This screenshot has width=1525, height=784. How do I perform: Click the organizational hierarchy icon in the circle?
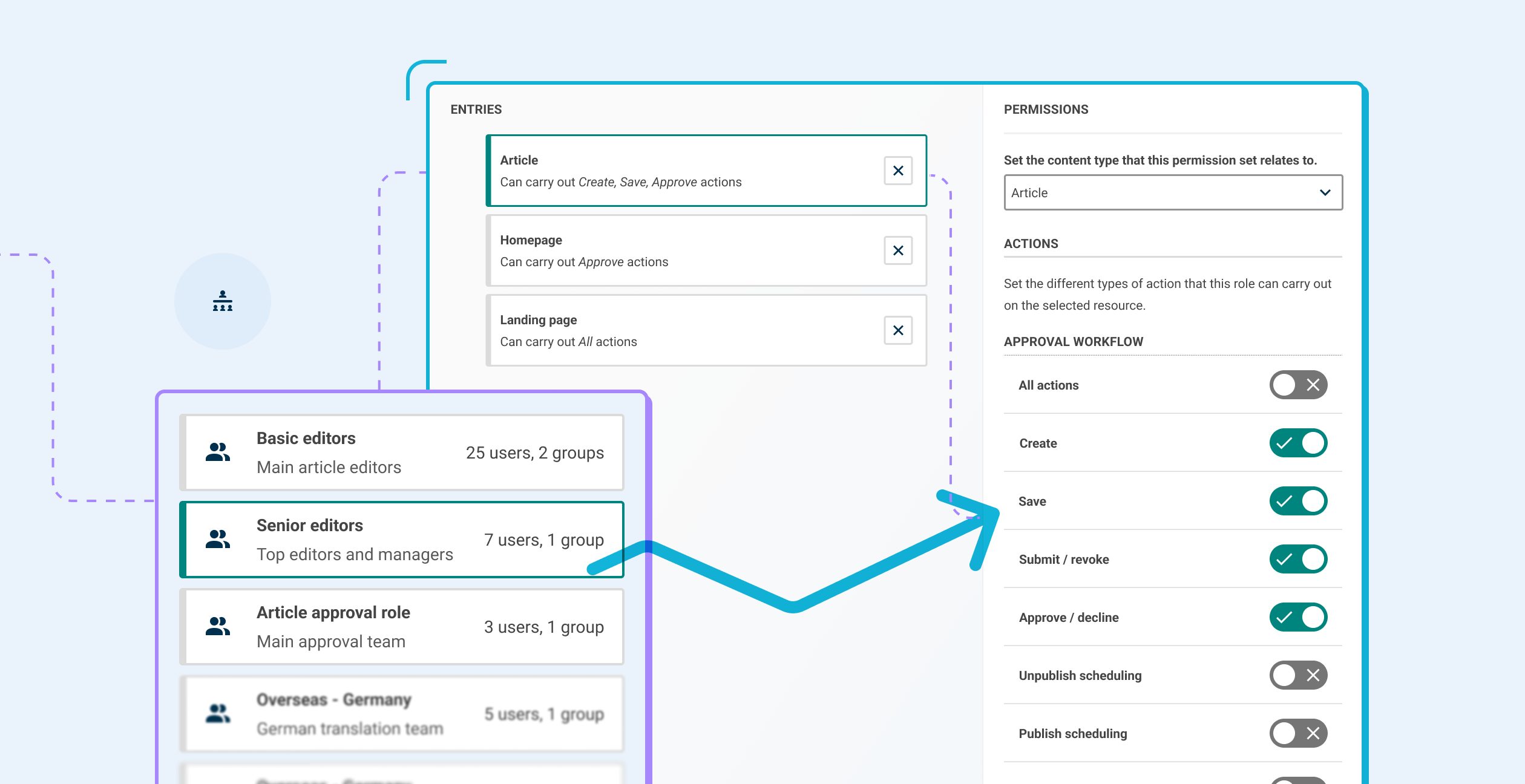tap(223, 302)
